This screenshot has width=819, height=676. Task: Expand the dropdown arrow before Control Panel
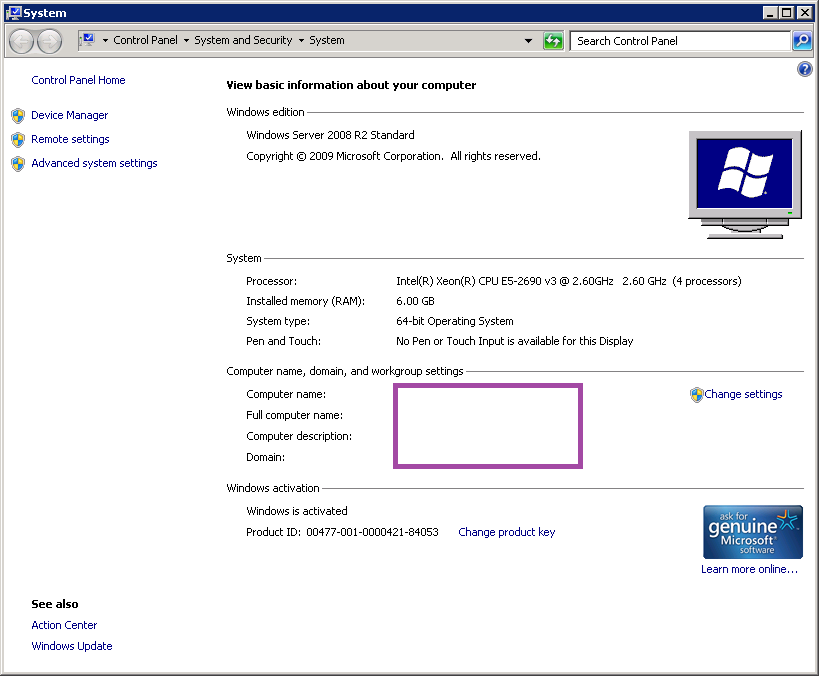coord(105,40)
